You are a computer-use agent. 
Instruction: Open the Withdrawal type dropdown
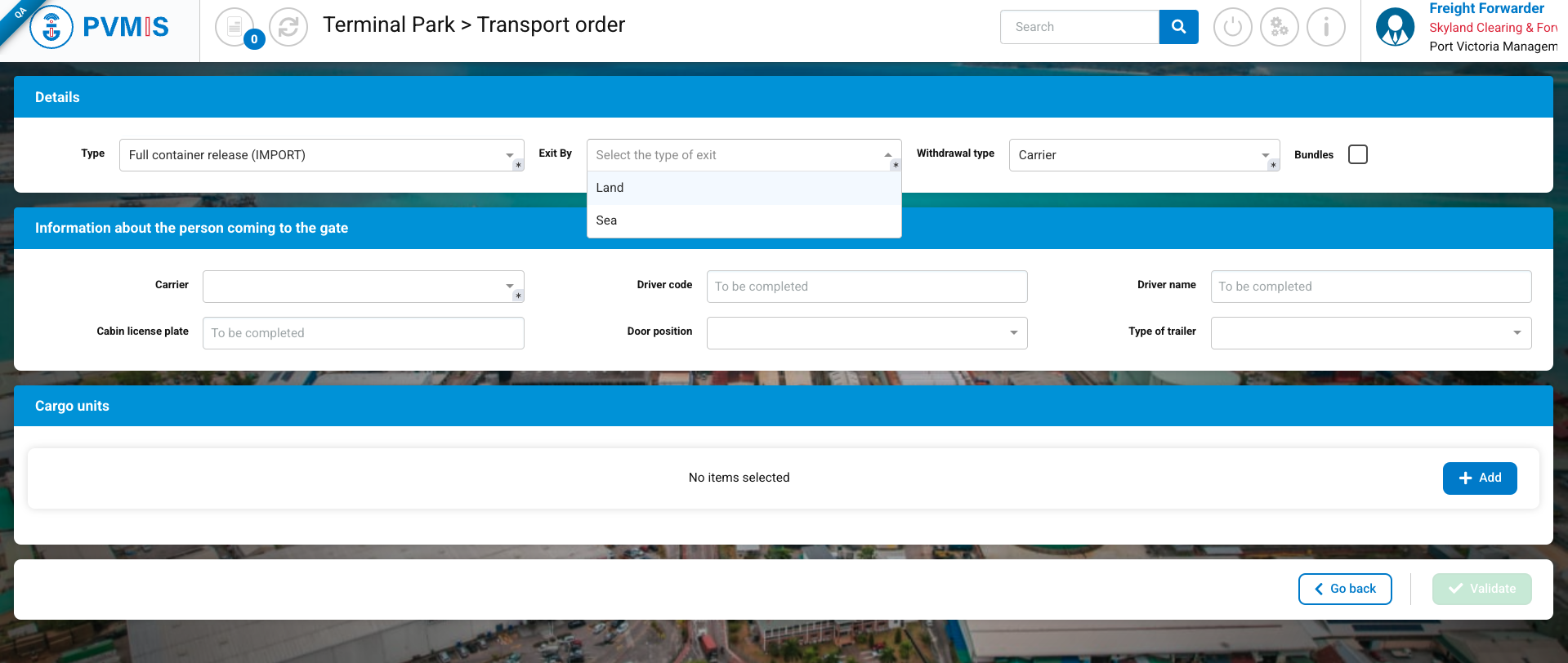click(x=1143, y=155)
